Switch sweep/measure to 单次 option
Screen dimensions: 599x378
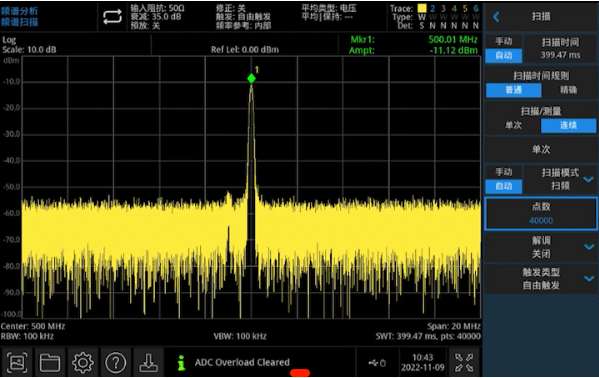click(x=513, y=125)
